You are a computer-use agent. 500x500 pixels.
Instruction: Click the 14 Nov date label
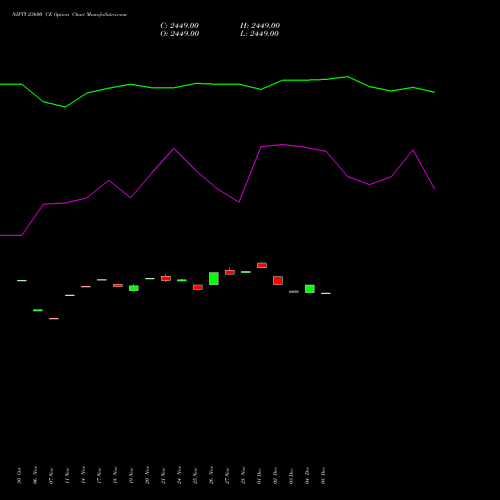pos(83,476)
